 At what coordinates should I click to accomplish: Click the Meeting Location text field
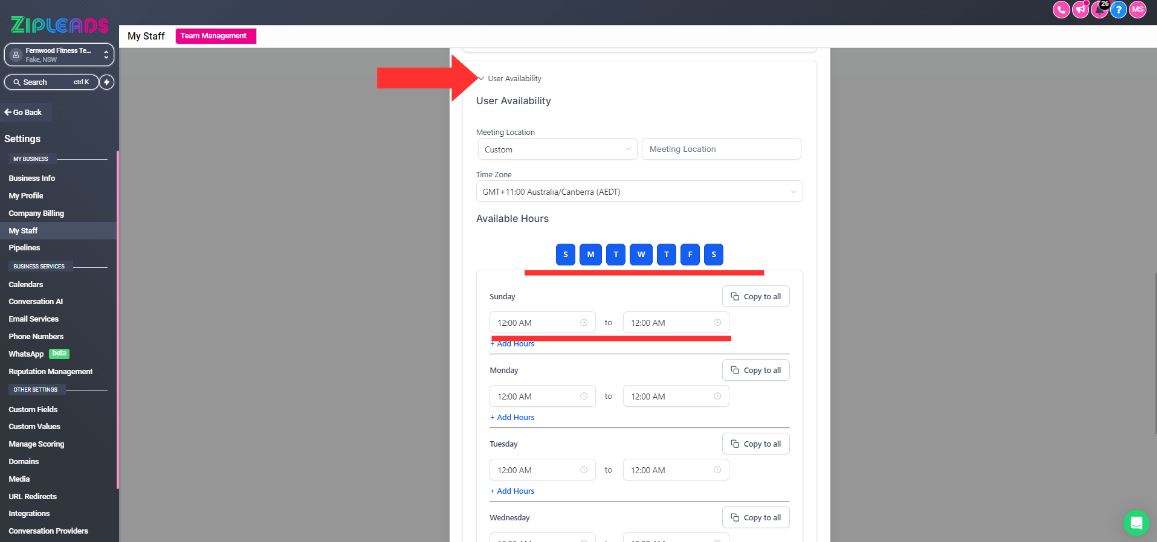pos(722,149)
